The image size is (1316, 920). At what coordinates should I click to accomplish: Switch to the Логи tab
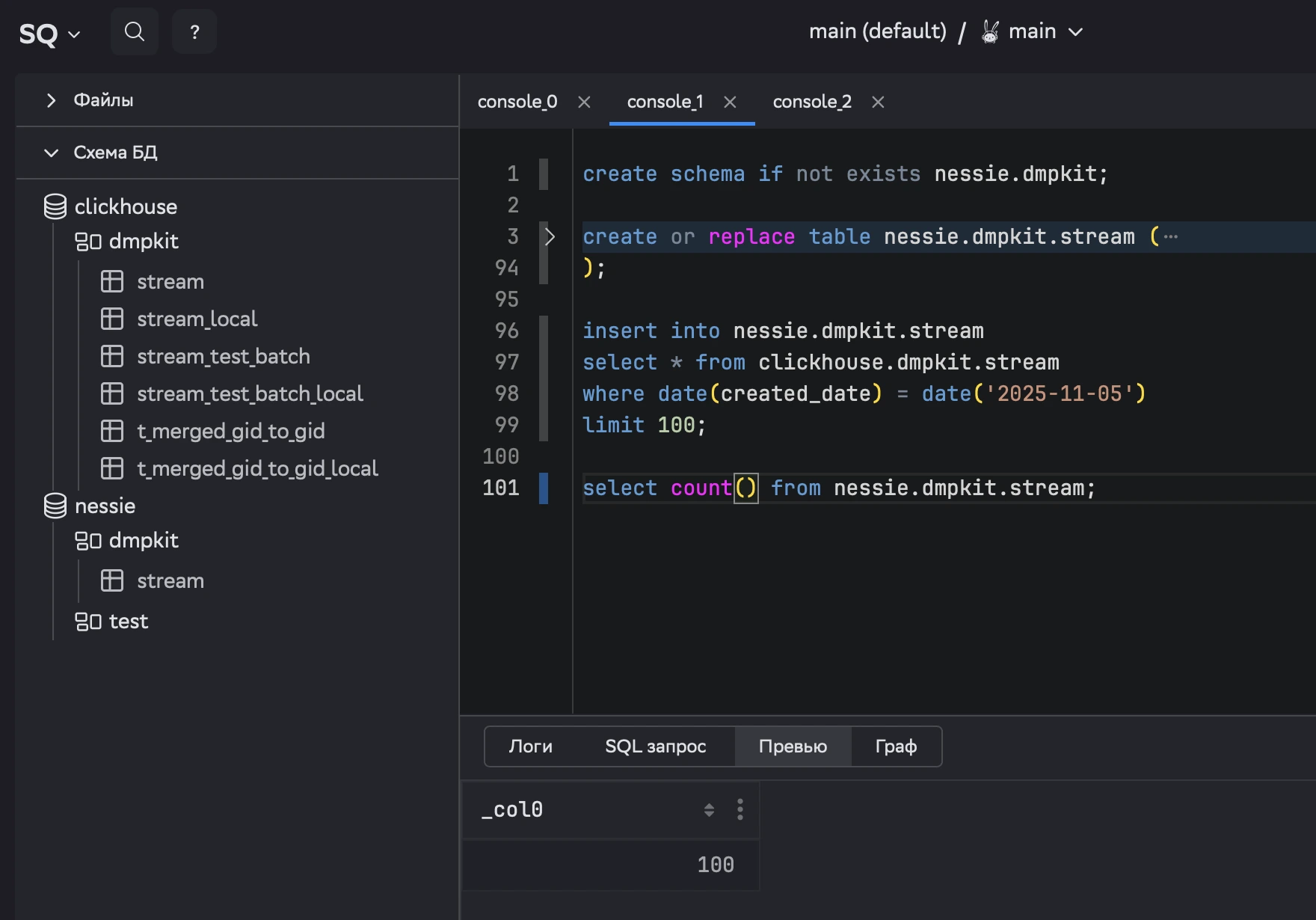(530, 746)
